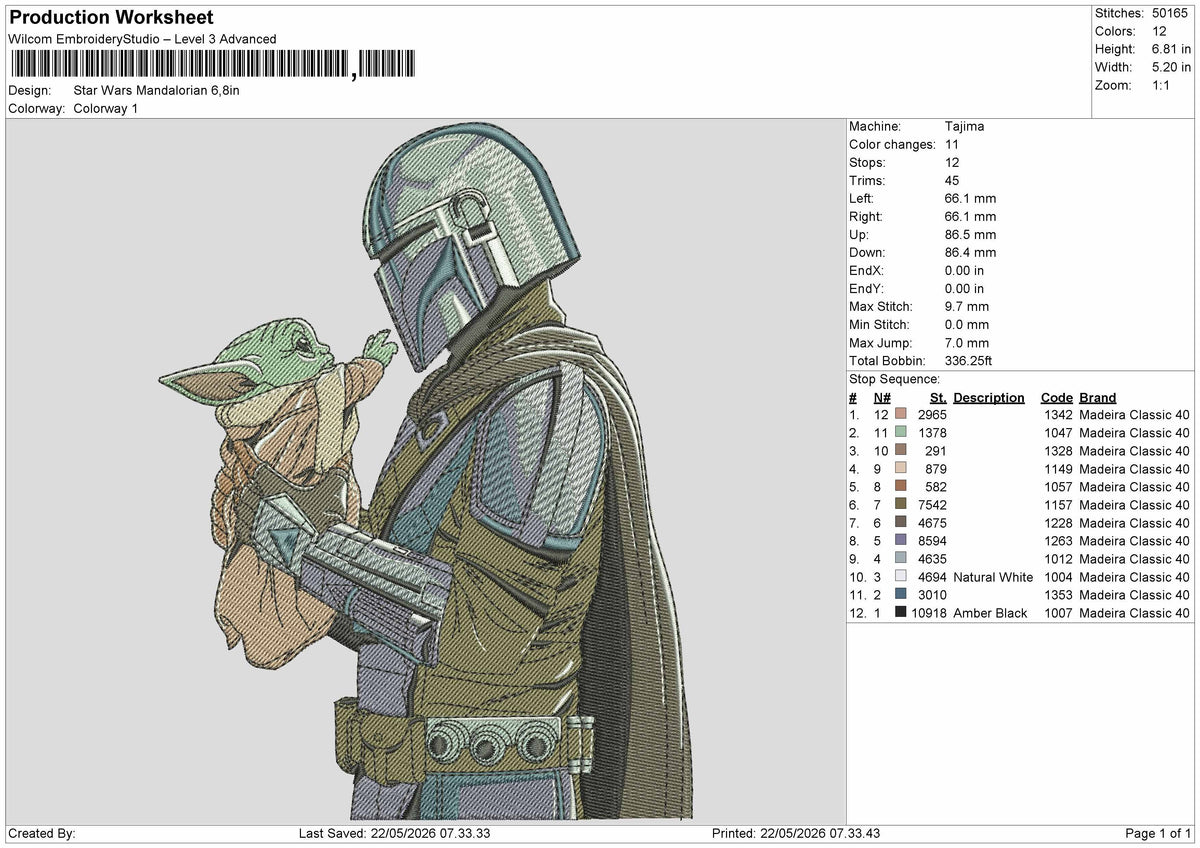Select the grey swatch for code 1012
The image size is (1200, 848).
click(901, 559)
